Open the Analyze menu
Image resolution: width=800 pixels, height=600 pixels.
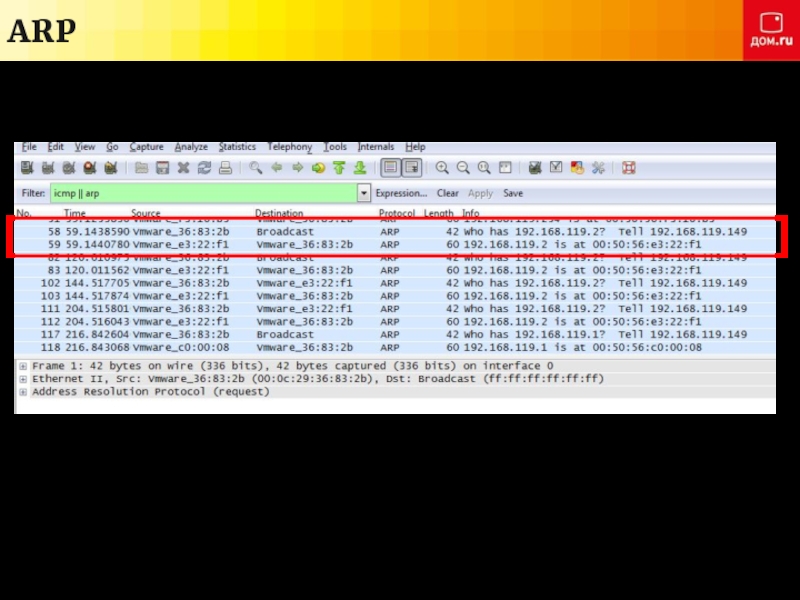[x=191, y=147]
